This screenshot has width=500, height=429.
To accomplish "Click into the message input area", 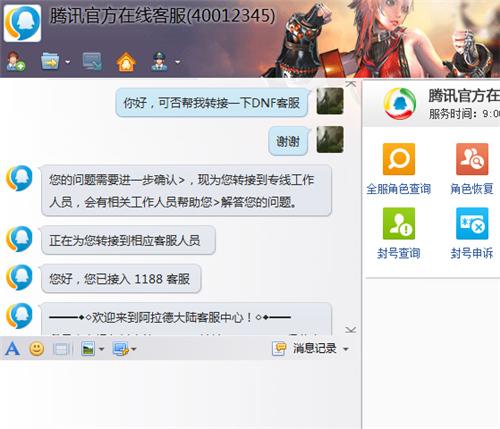I will point(180,394).
